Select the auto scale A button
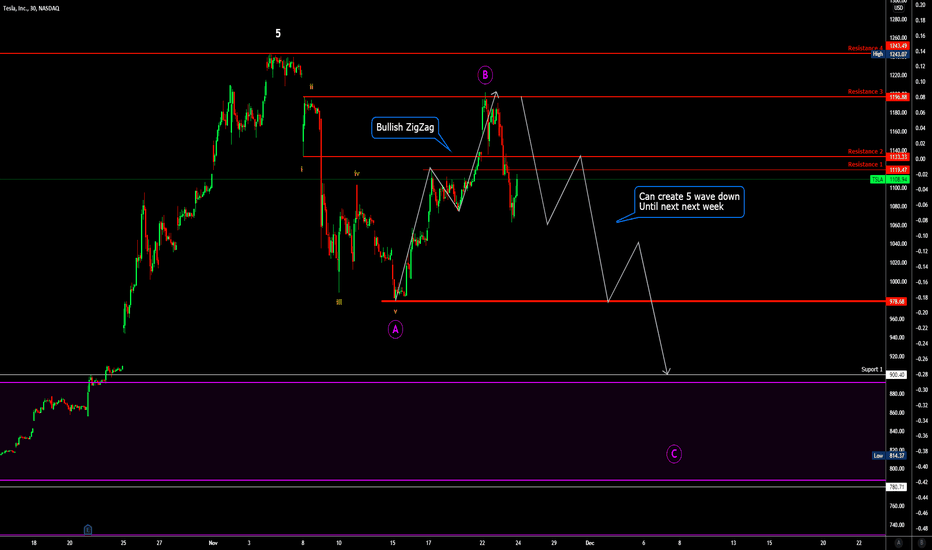The image size is (932, 550). click(x=898, y=543)
